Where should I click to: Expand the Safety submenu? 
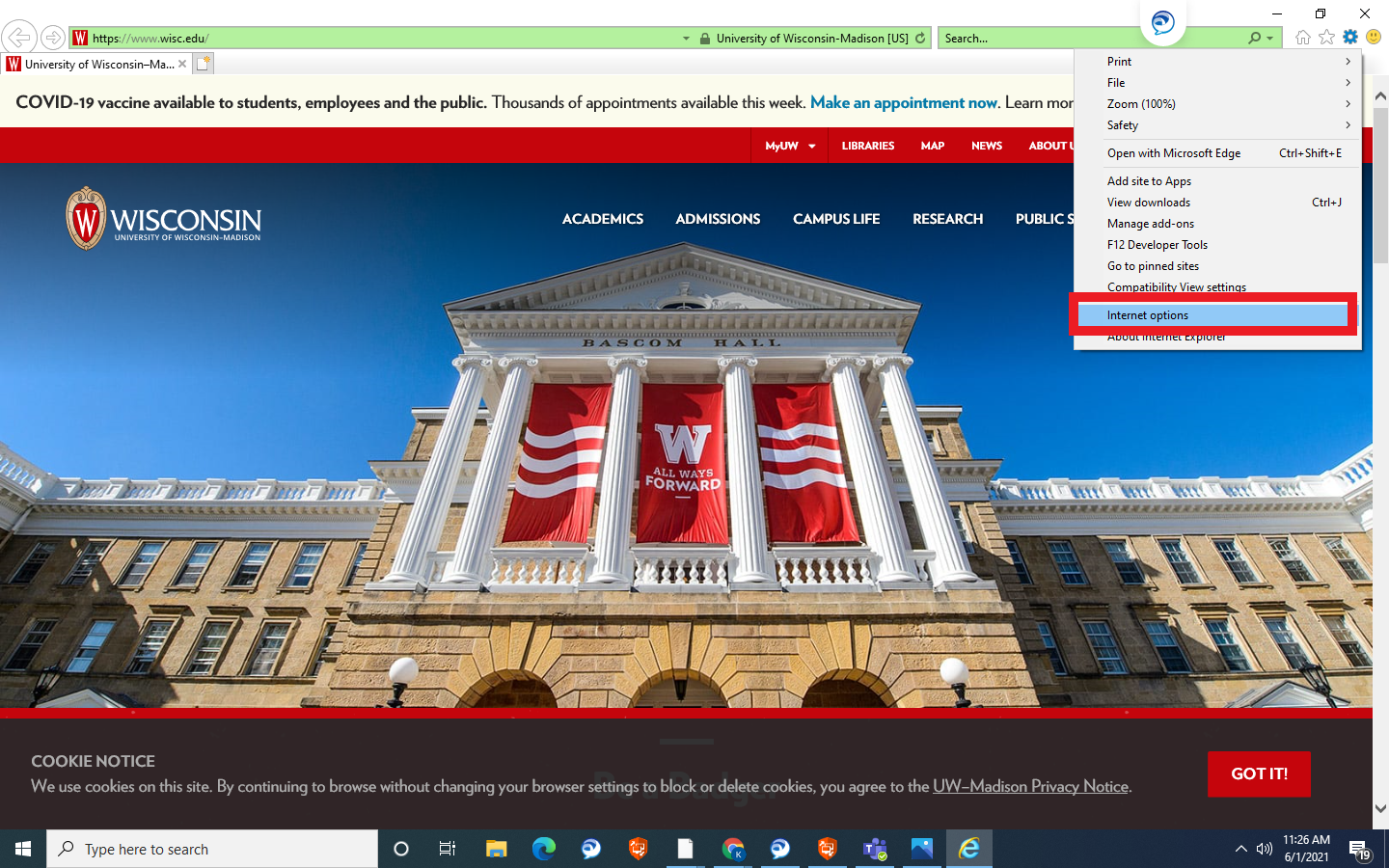pyautogui.click(x=1218, y=125)
